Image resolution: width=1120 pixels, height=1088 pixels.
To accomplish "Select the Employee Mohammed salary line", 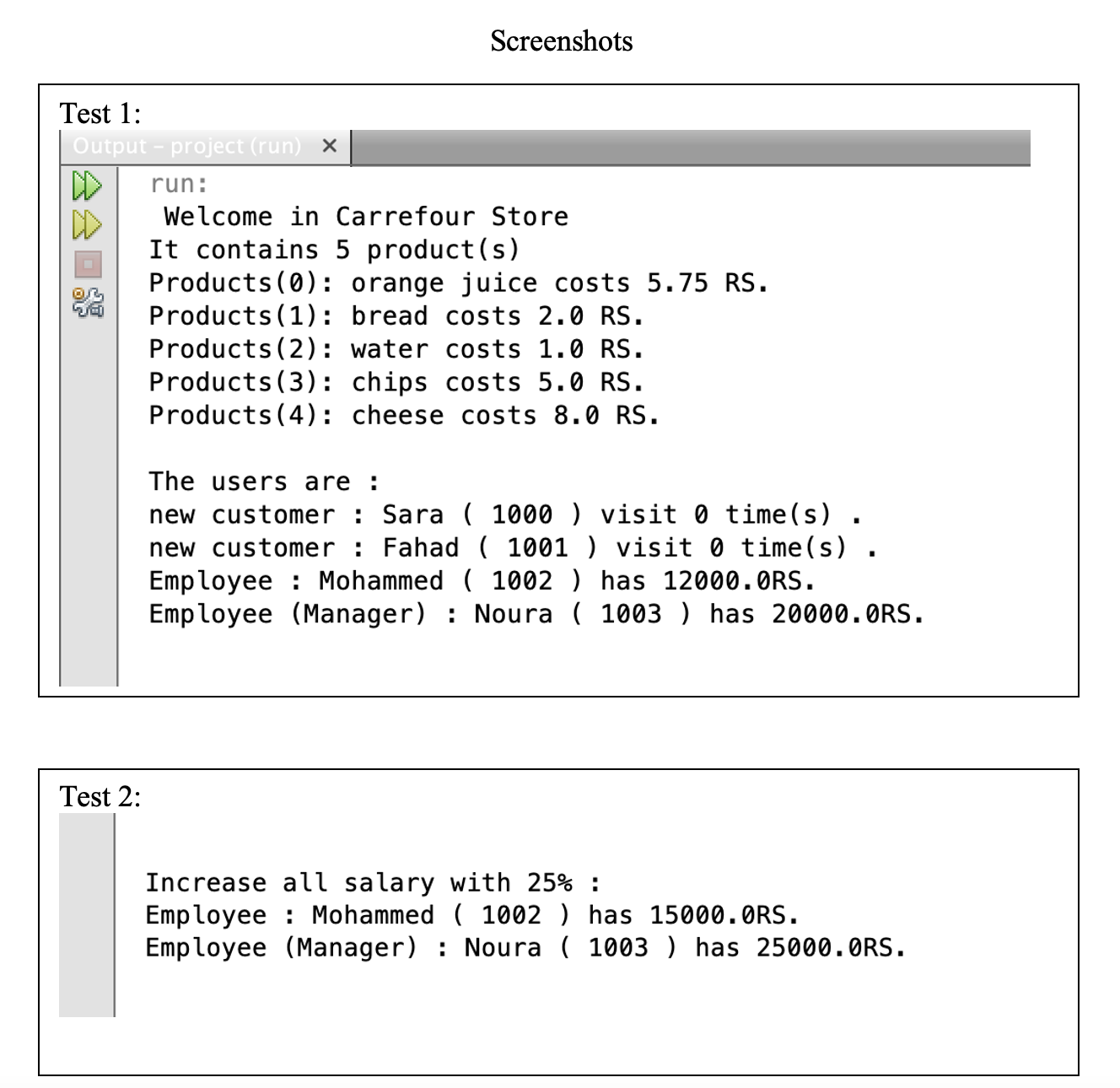I will click(x=481, y=580).
